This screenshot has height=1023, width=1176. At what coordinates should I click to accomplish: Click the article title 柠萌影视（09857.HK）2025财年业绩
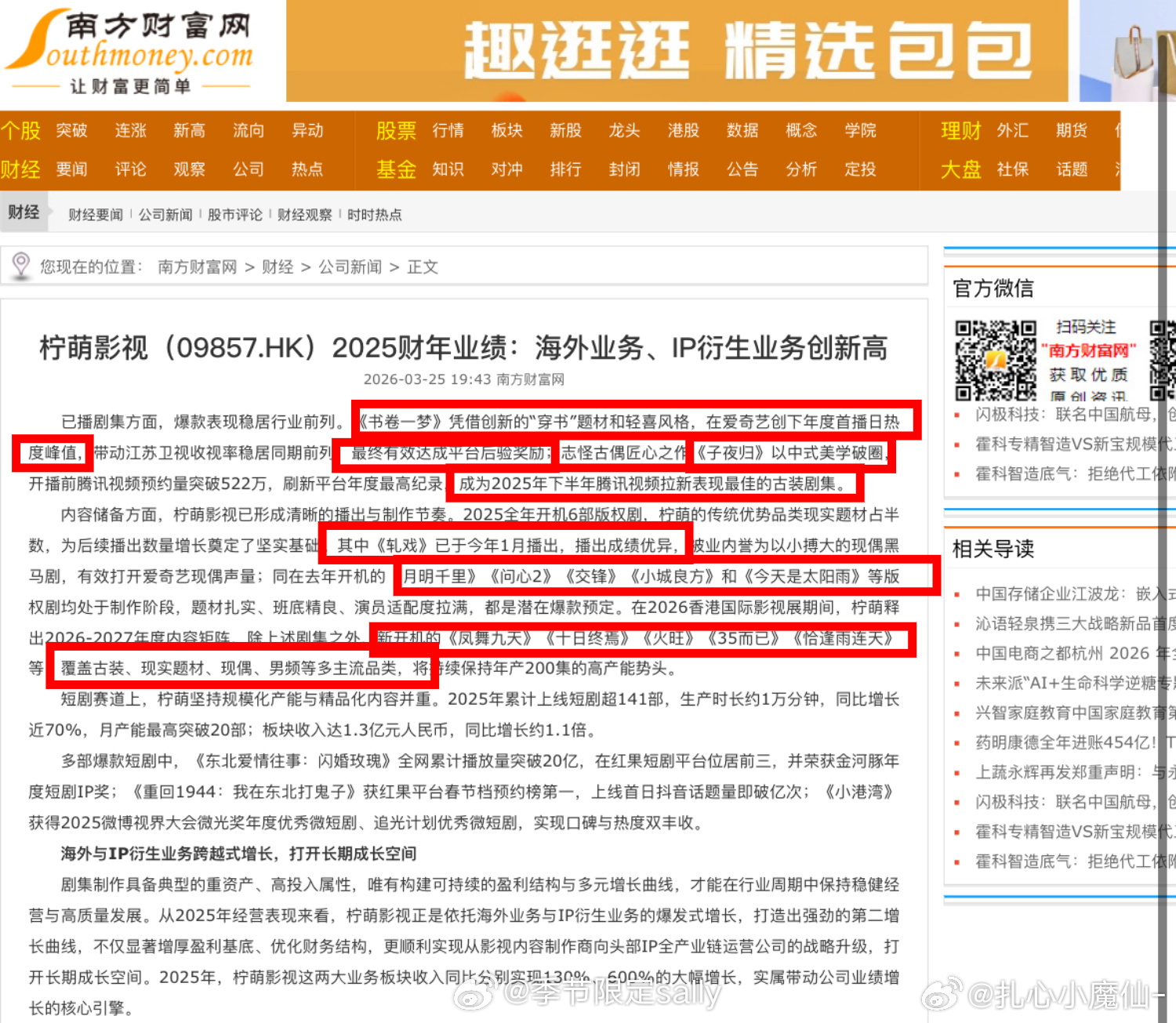point(463,347)
